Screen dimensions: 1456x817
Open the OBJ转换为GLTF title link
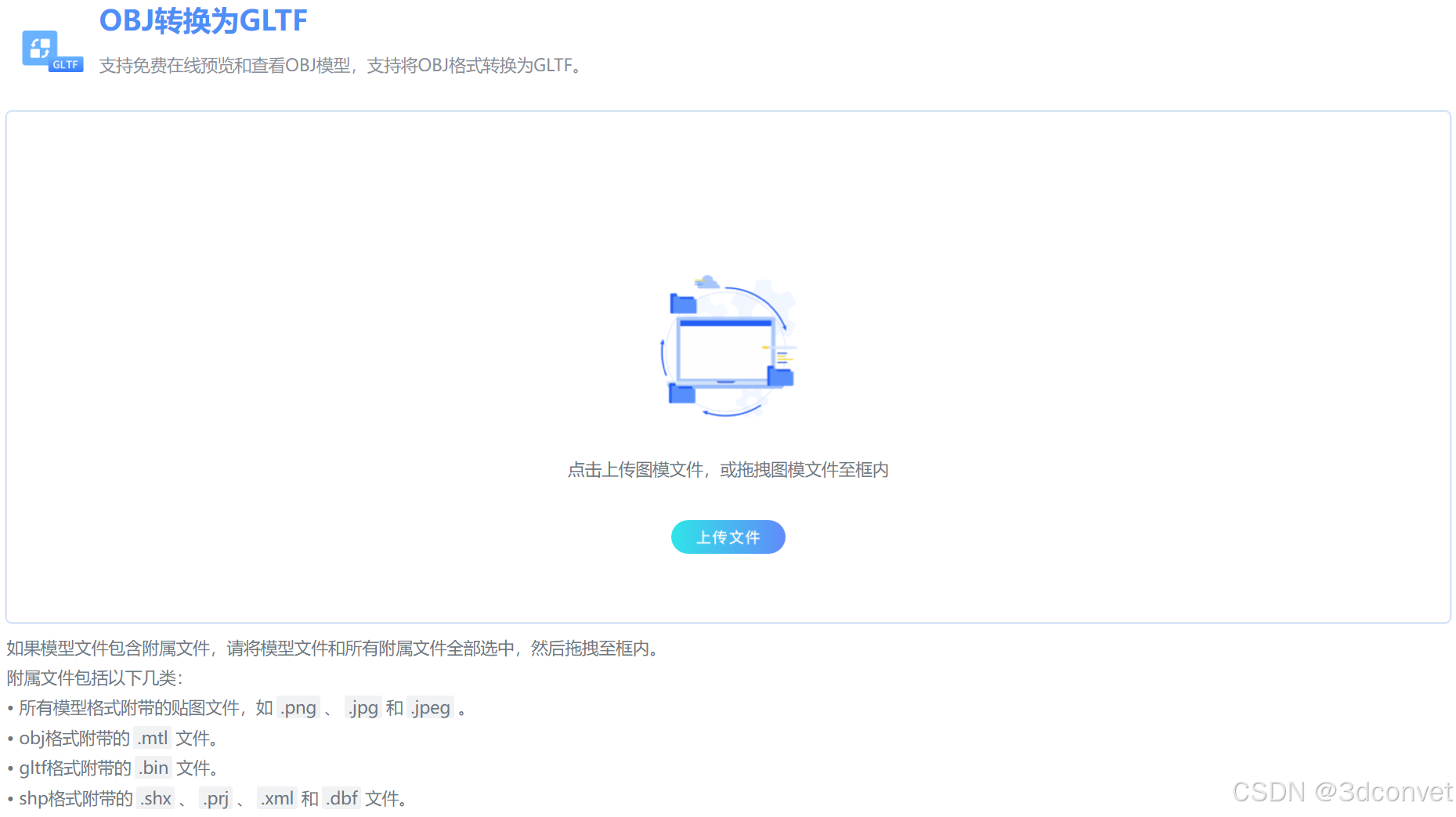click(x=203, y=21)
